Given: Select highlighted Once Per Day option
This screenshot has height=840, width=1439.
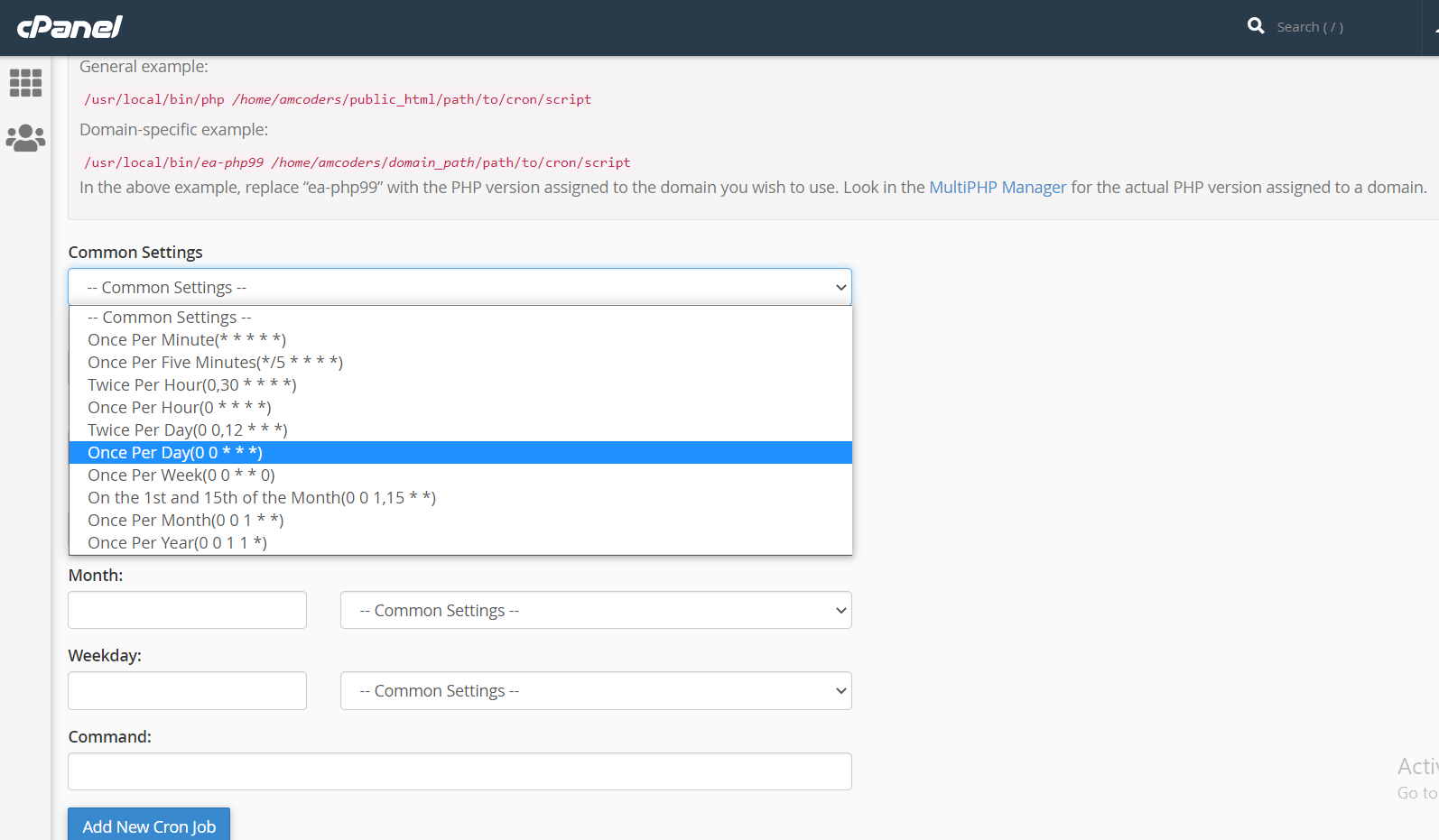Looking at the screenshot, I should (x=174, y=453).
